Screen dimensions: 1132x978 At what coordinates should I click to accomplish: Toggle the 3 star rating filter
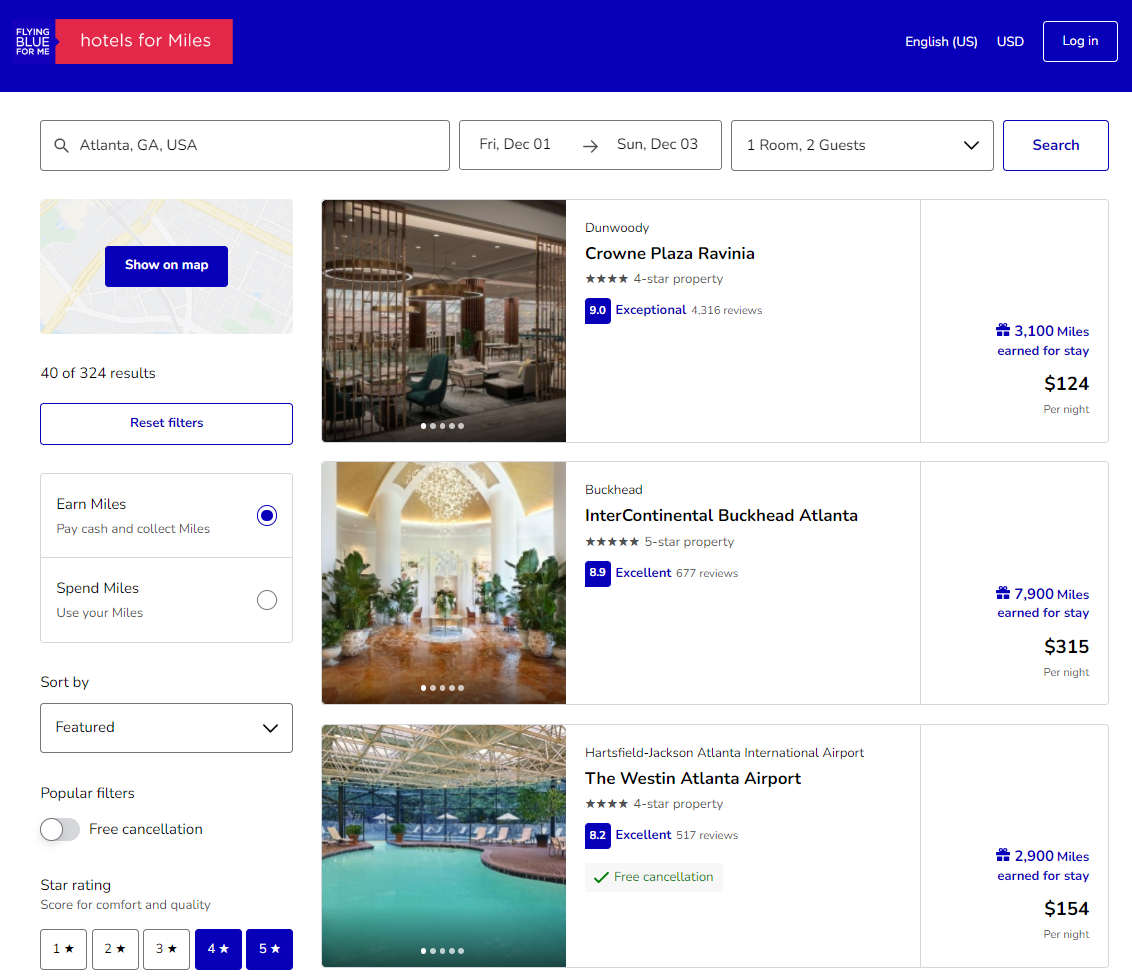166,949
